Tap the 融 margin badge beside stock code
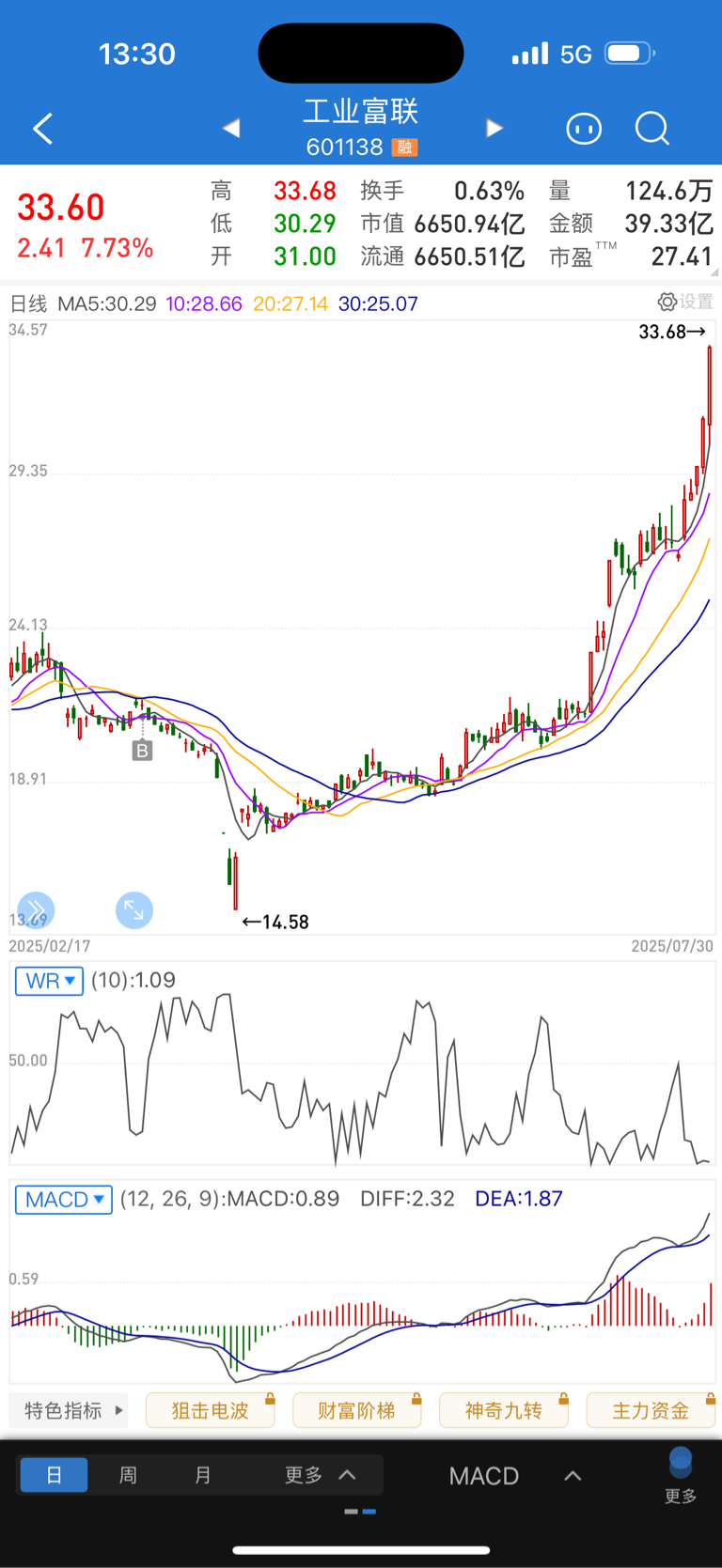This screenshot has width=722, height=1568. 405,147
